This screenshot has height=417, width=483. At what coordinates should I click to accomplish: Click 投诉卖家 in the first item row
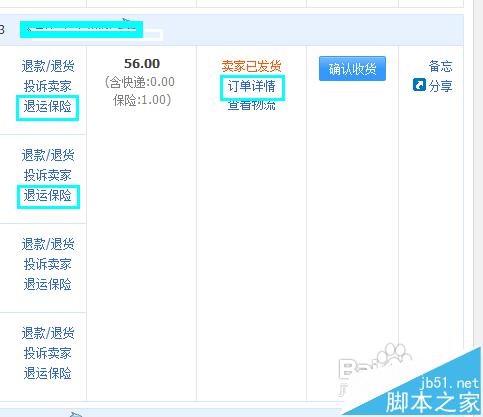pos(48,86)
